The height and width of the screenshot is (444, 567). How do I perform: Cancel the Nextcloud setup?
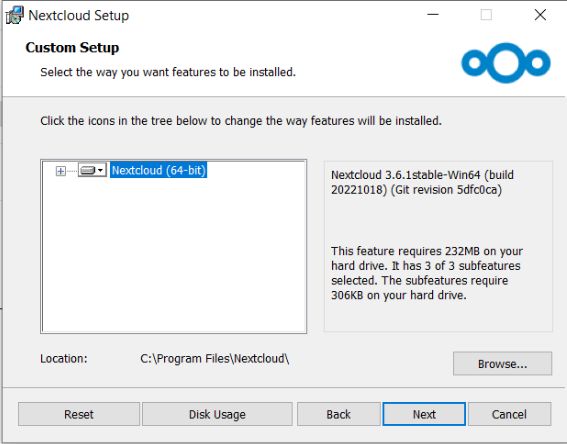pos(509,414)
